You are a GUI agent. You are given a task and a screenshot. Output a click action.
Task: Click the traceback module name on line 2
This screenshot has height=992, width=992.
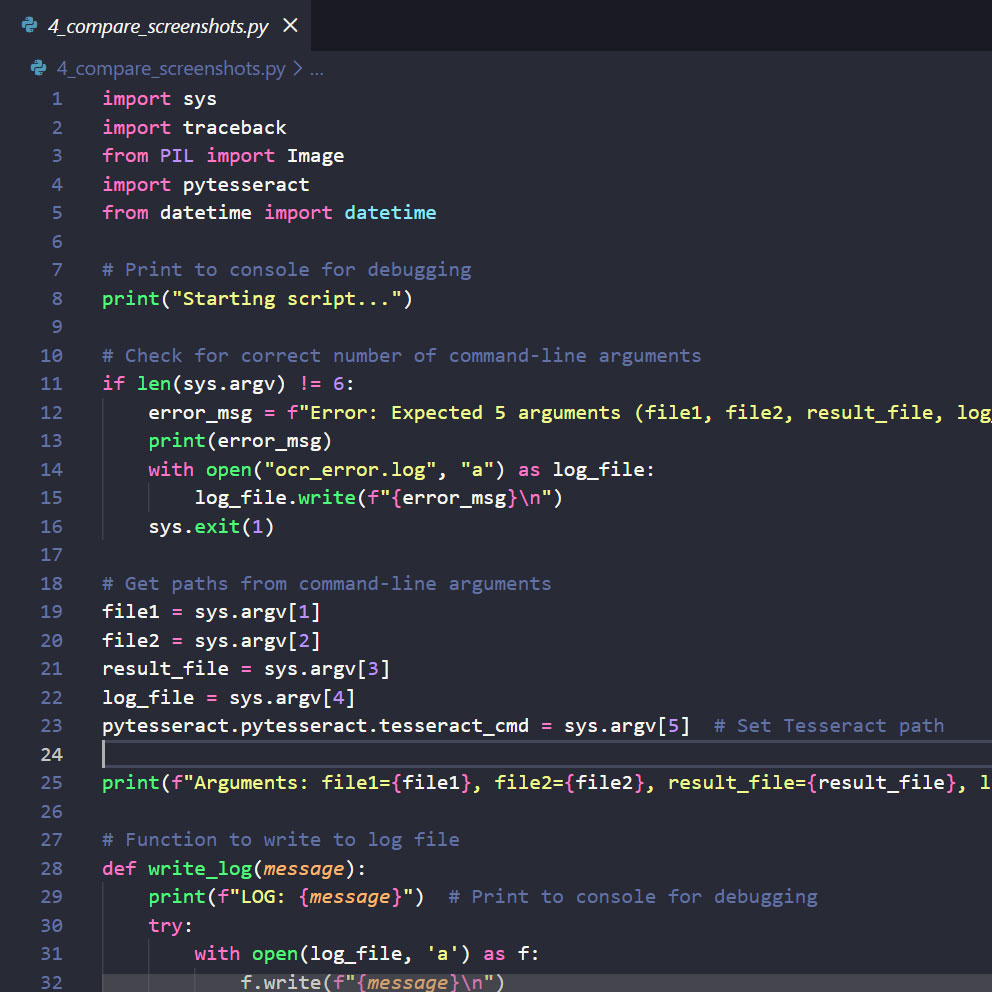(234, 128)
